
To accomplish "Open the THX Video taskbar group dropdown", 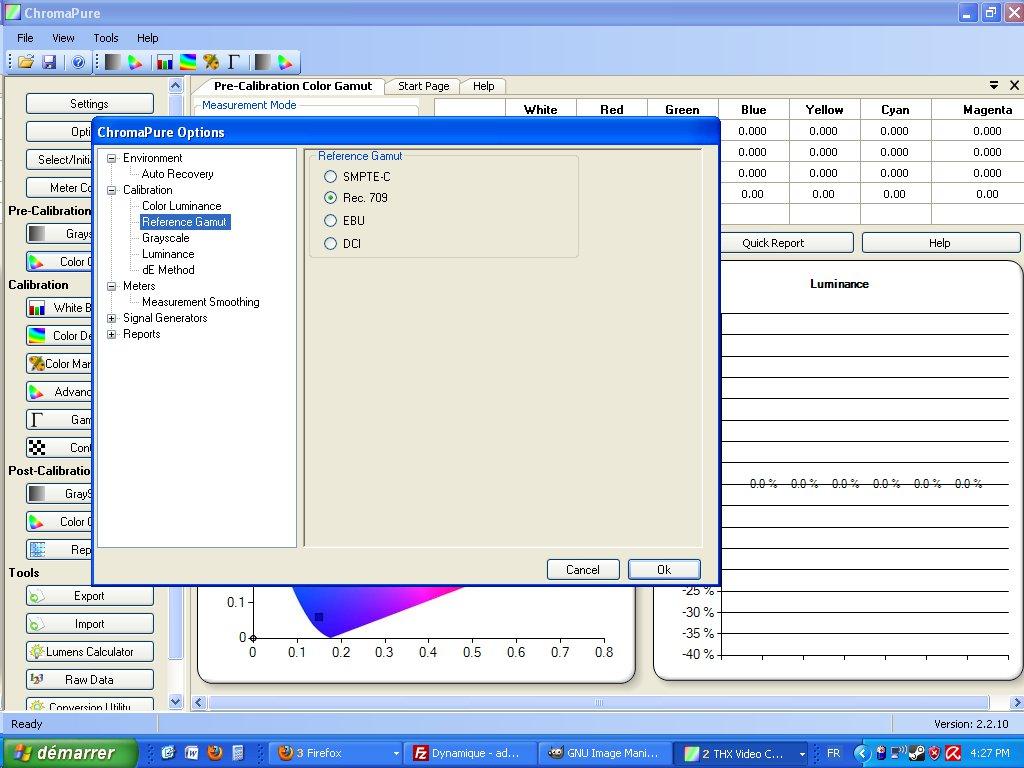I will click(802, 754).
